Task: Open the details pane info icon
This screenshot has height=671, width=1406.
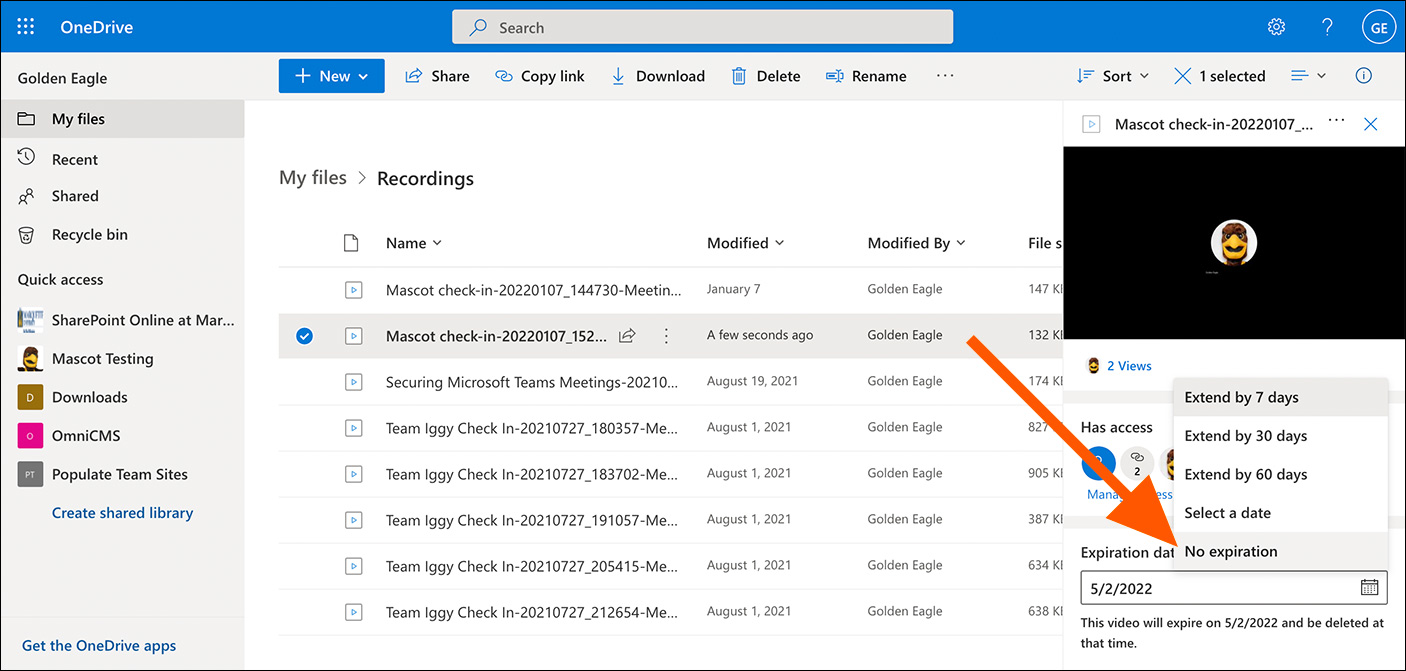Action: [1363, 76]
